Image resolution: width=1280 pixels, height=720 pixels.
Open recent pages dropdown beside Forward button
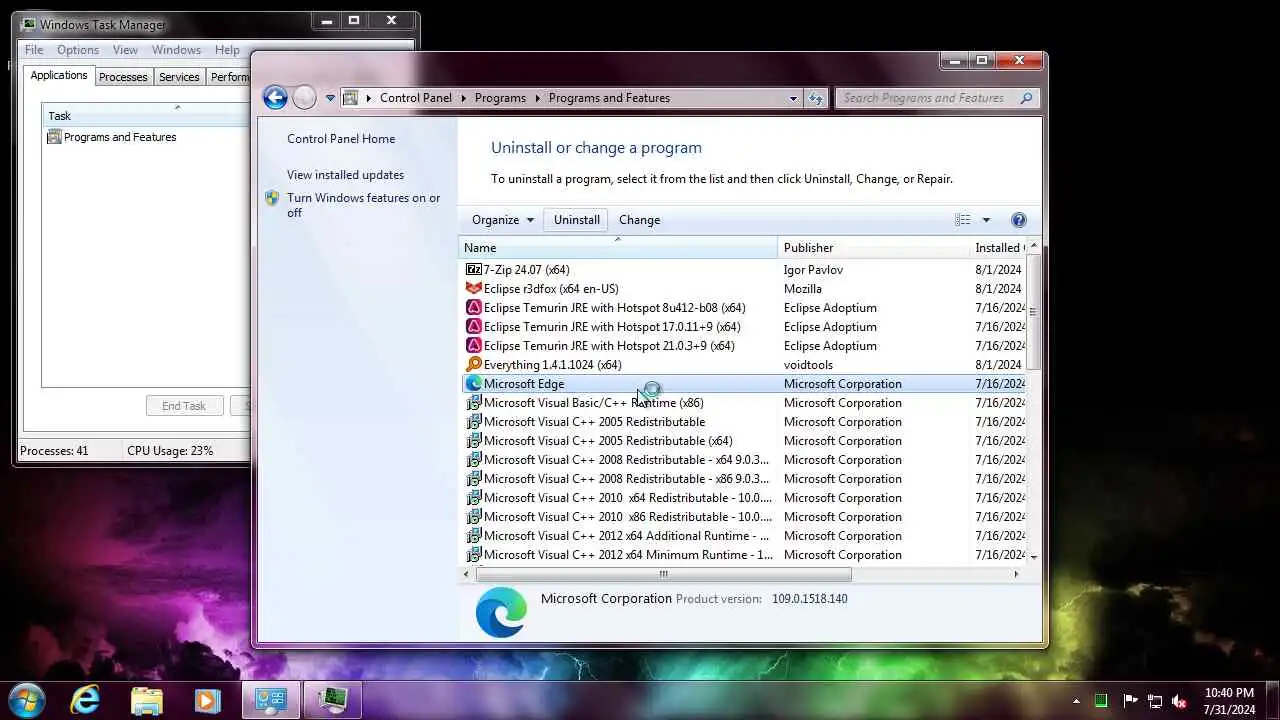[x=330, y=98]
